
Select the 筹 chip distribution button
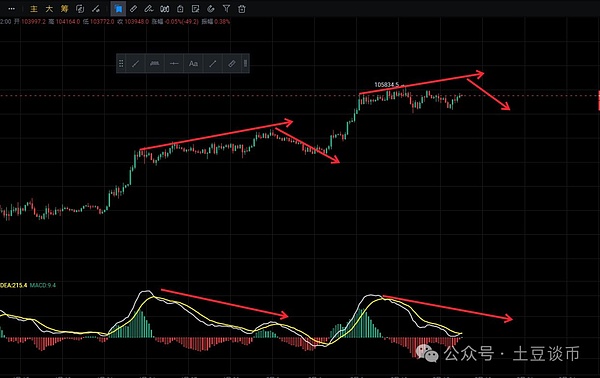click(x=64, y=9)
